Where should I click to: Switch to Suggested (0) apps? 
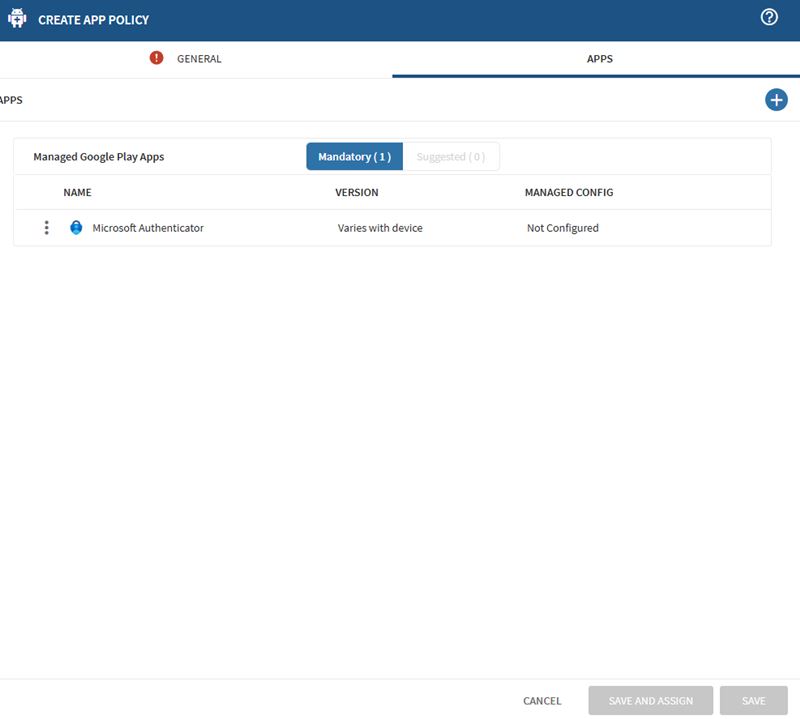(x=450, y=157)
